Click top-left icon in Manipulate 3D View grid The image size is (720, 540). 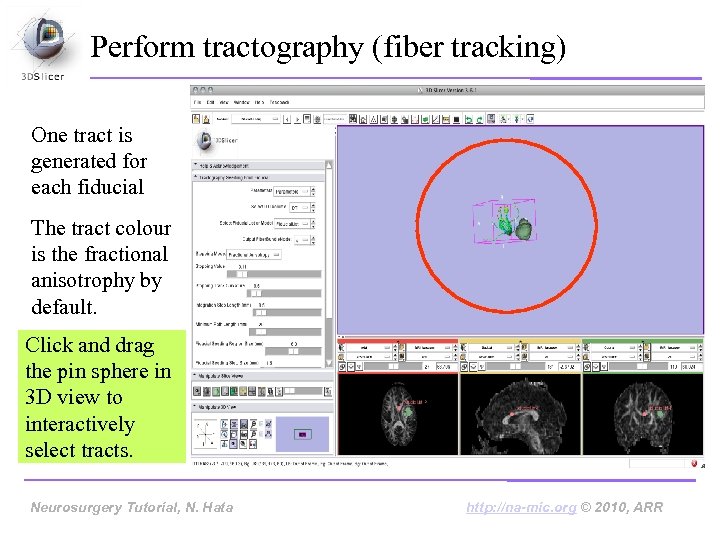224,424
